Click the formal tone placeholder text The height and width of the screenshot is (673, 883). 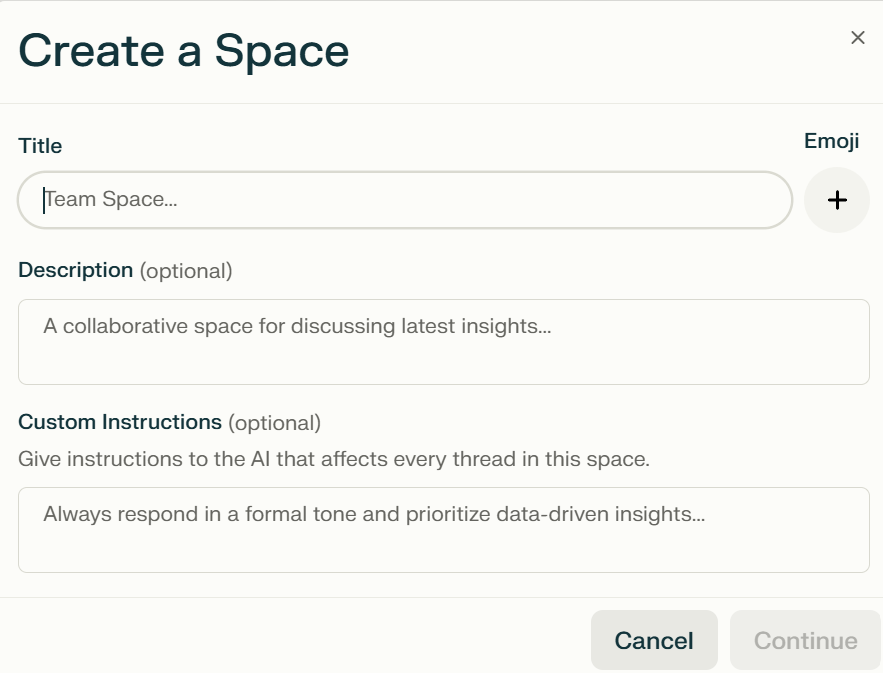click(x=374, y=514)
